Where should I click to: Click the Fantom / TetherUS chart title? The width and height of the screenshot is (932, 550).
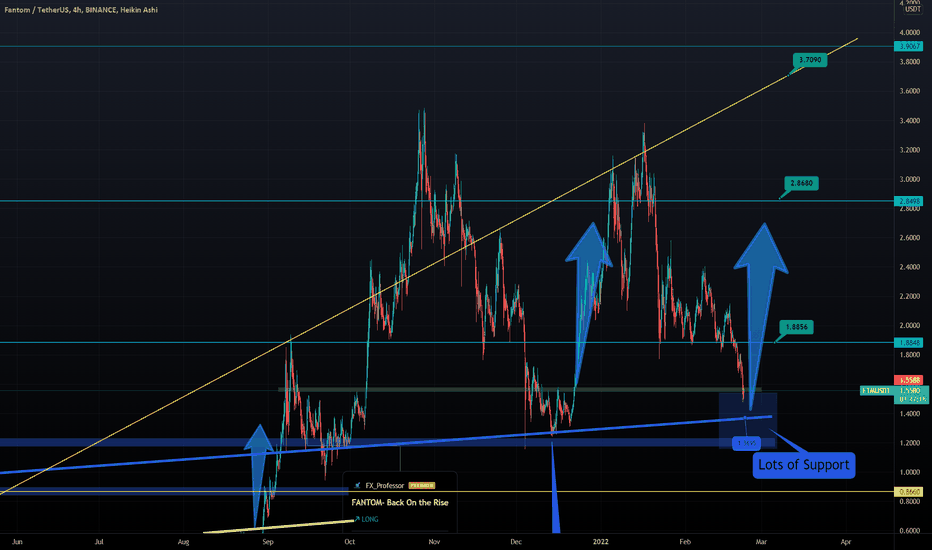click(81, 10)
